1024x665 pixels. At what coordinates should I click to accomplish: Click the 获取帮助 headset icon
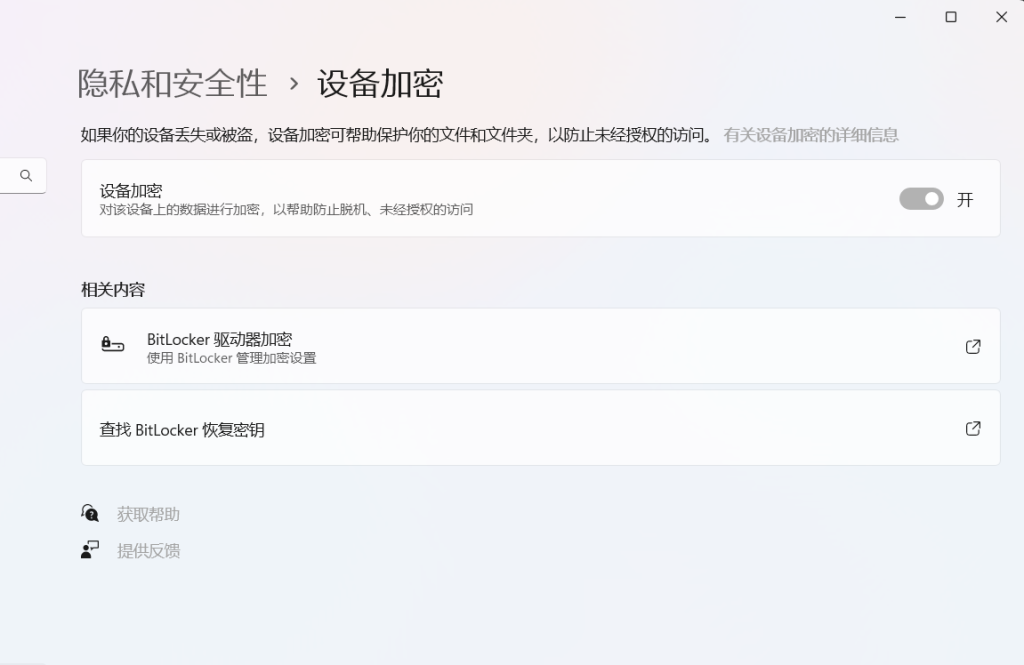pos(90,514)
